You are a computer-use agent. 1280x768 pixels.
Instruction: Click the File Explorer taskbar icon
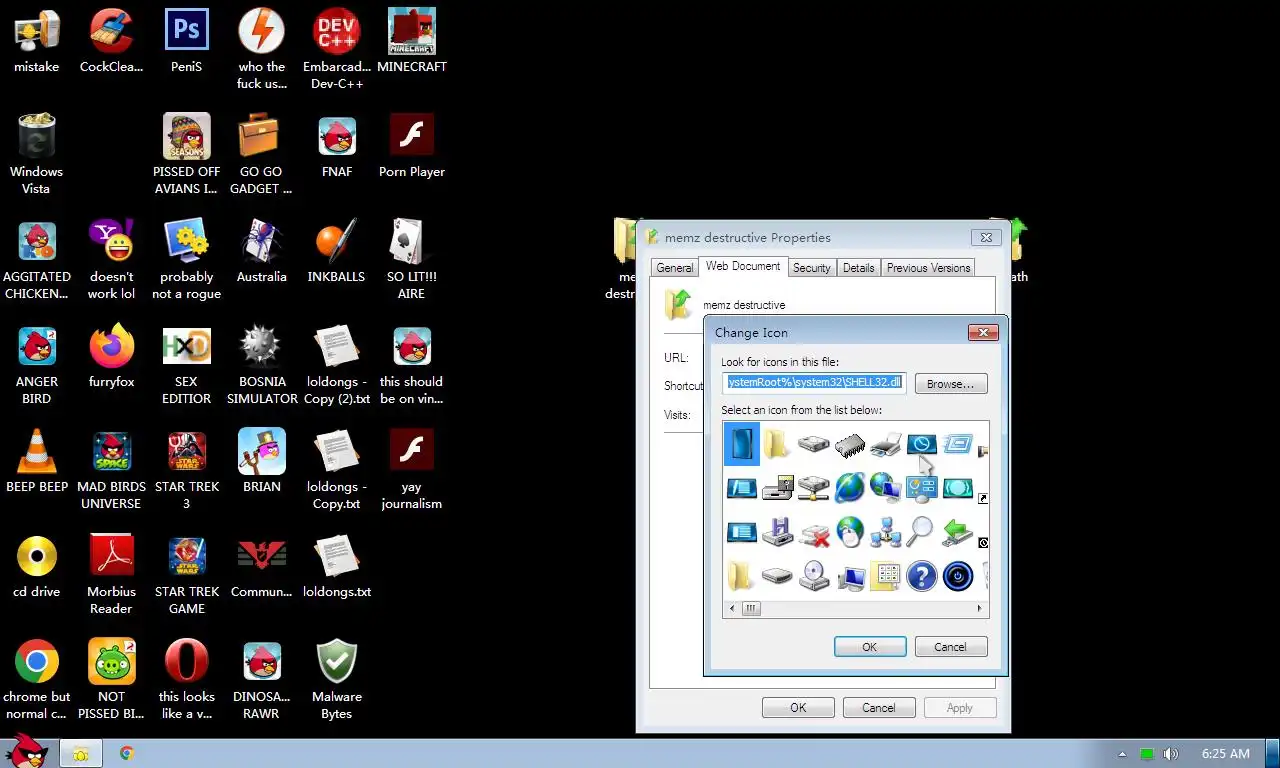[80, 754]
